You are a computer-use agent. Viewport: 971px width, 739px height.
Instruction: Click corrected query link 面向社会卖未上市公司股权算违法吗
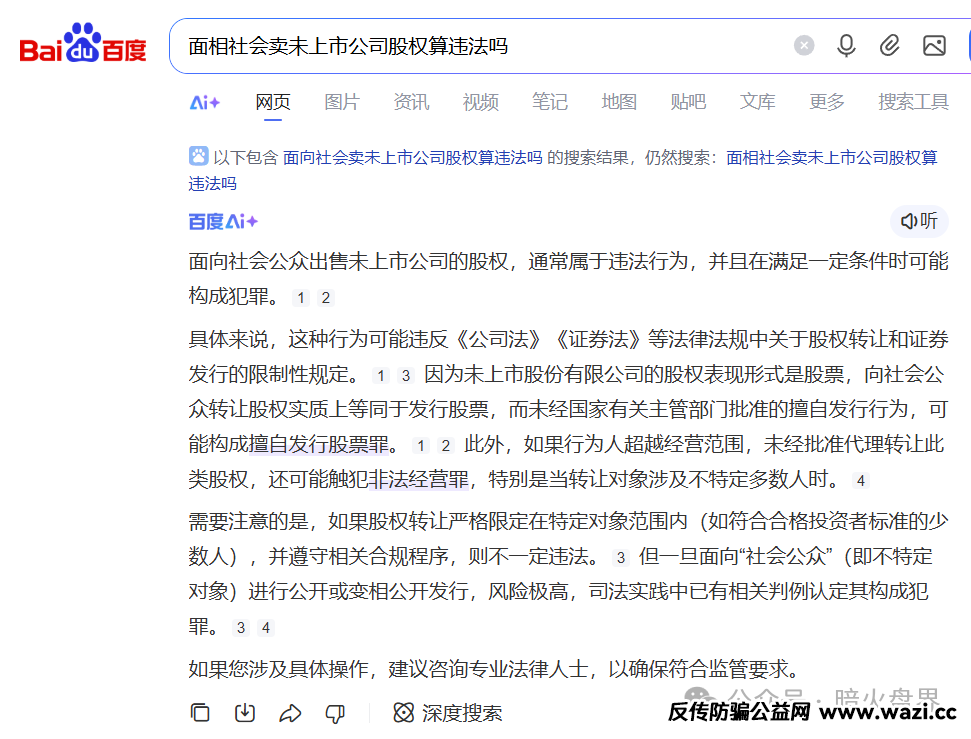coord(412,157)
